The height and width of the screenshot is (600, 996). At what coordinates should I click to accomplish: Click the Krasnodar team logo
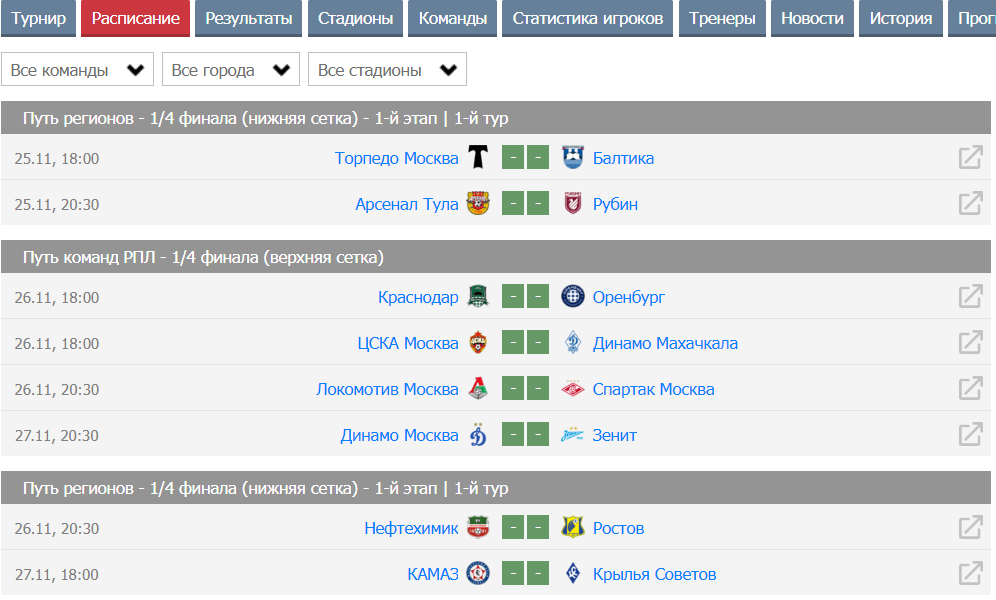(x=478, y=297)
